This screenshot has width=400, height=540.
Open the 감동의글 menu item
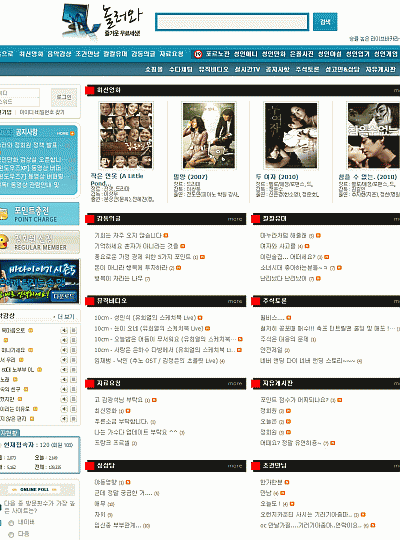tap(143, 54)
